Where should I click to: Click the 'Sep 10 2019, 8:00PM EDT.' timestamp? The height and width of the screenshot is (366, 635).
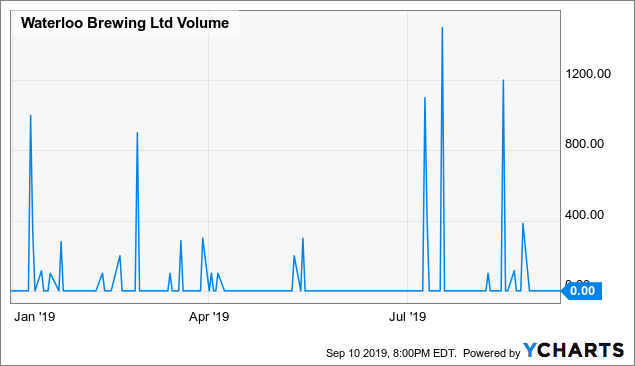(391, 353)
